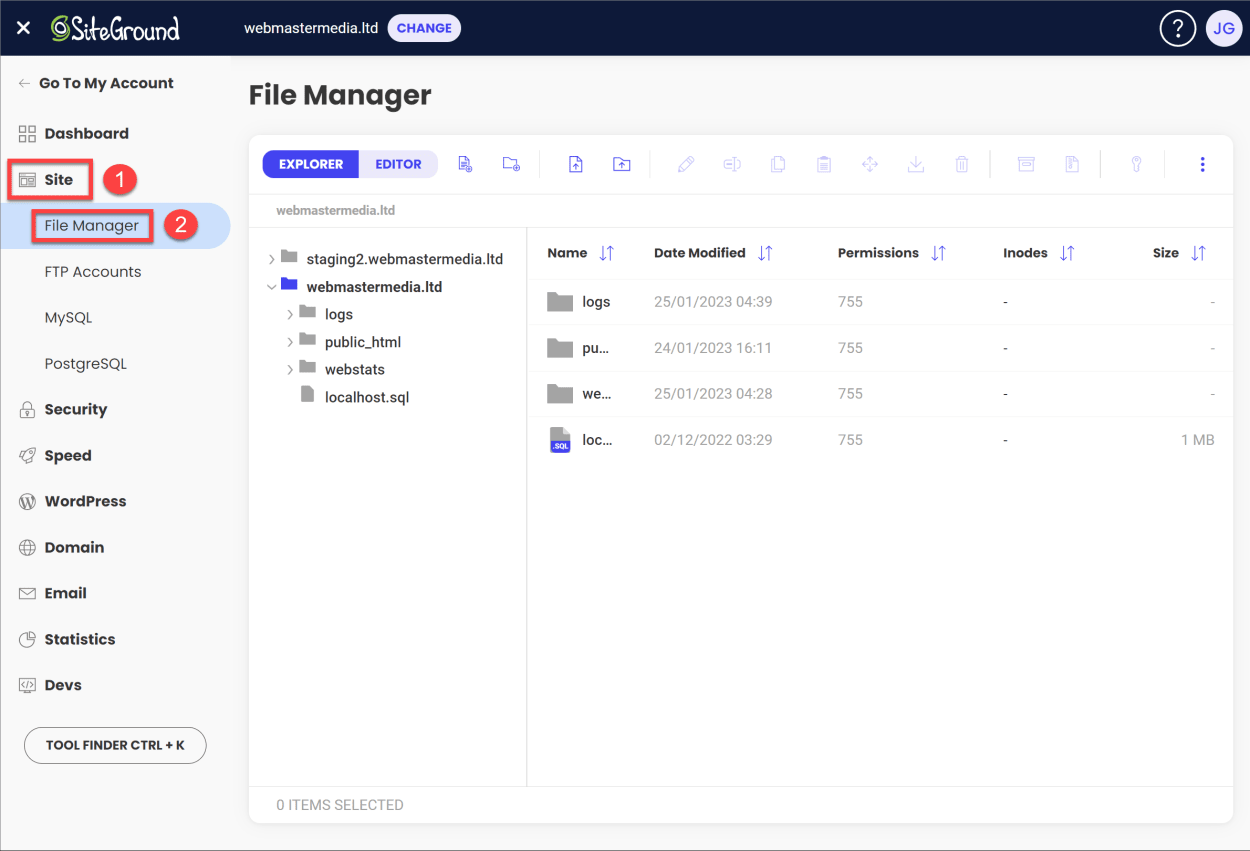Click the Extract archive toolbar icon
Screen dimensions: 1250x851
[x=1072, y=164]
